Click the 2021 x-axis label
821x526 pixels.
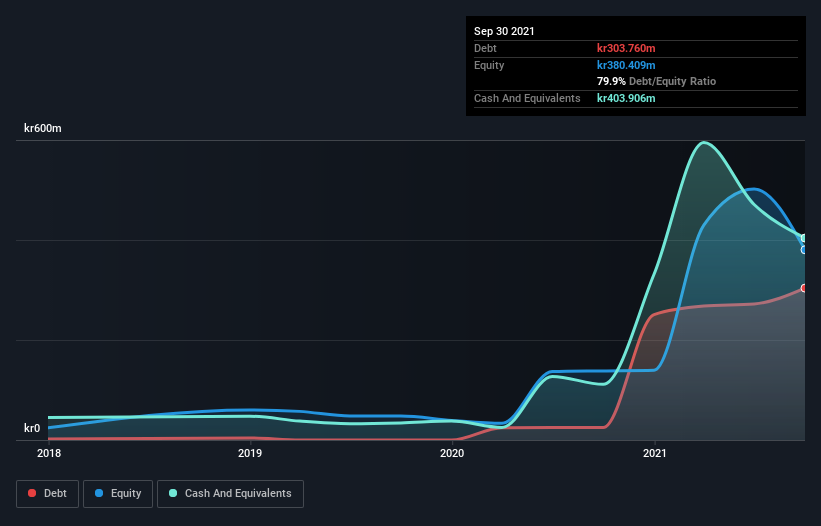pyautogui.click(x=654, y=453)
